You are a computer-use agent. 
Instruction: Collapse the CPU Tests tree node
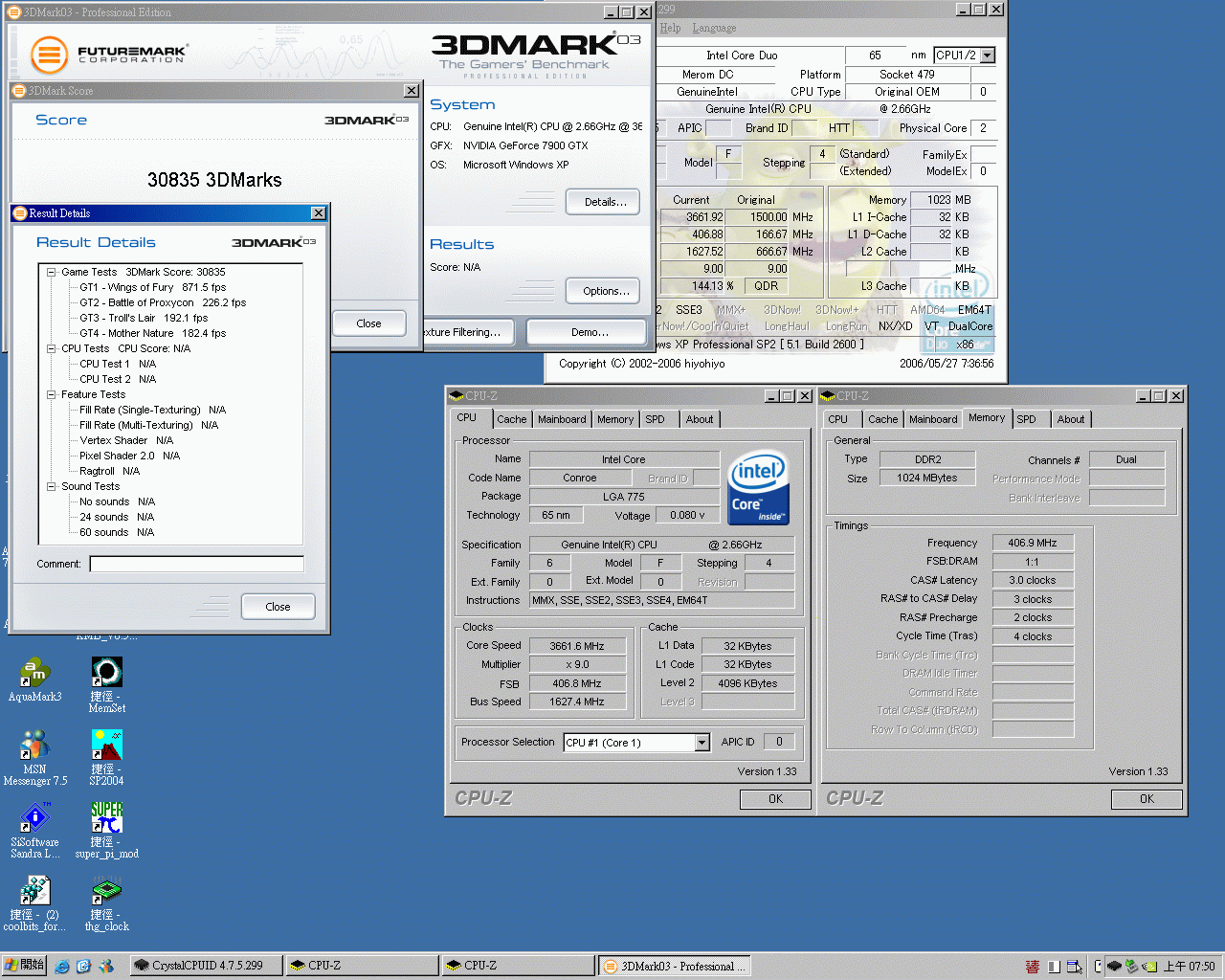(x=51, y=348)
